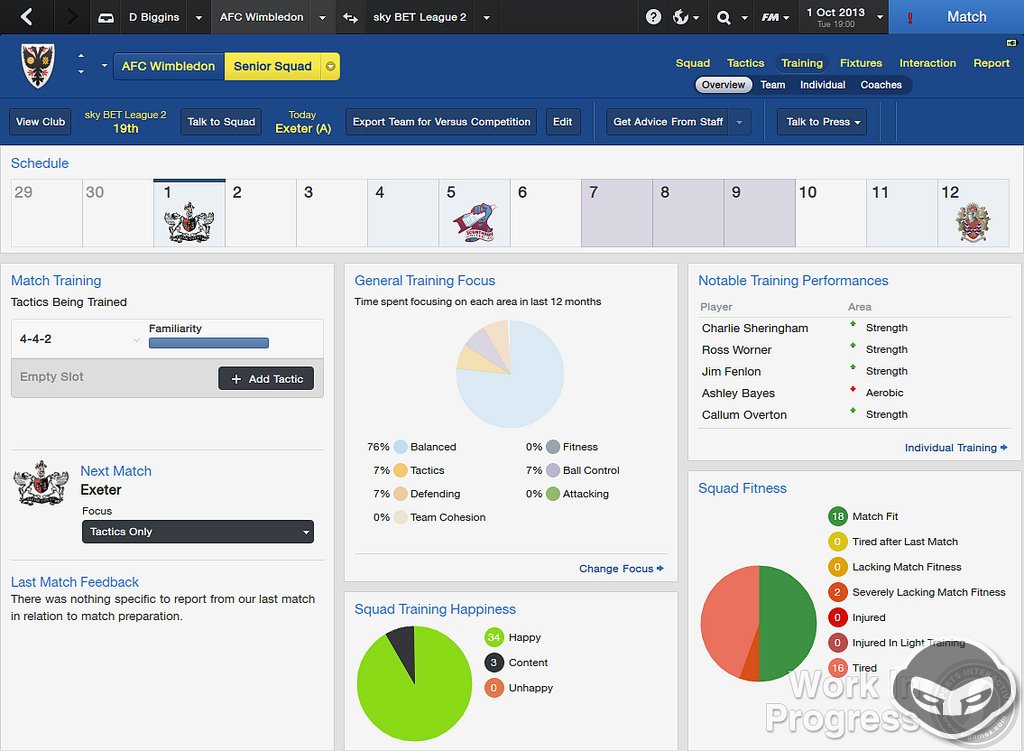The height and width of the screenshot is (751, 1024).
Task: Open the Tactics Only focus dropdown
Action: [197, 532]
